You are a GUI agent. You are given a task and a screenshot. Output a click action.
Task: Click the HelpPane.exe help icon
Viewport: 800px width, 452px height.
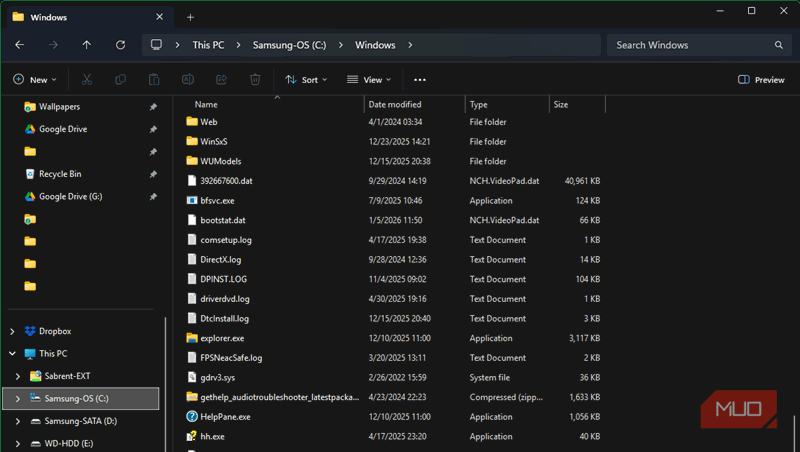192,416
